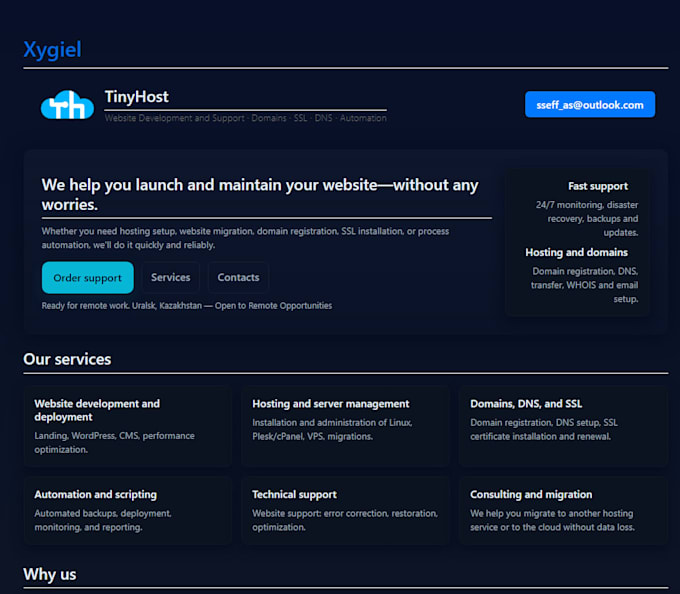Click the 'Automation and scripting' card title

click(x=96, y=494)
